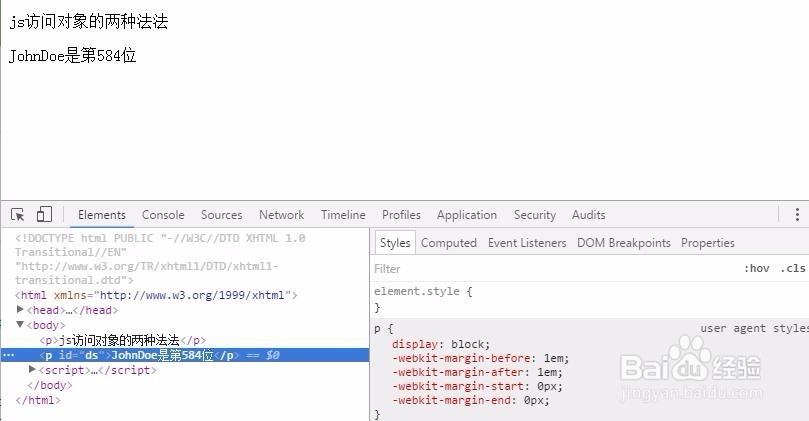Focus the styles Filter input field
809x421 pixels.
pyautogui.click(x=555, y=269)
